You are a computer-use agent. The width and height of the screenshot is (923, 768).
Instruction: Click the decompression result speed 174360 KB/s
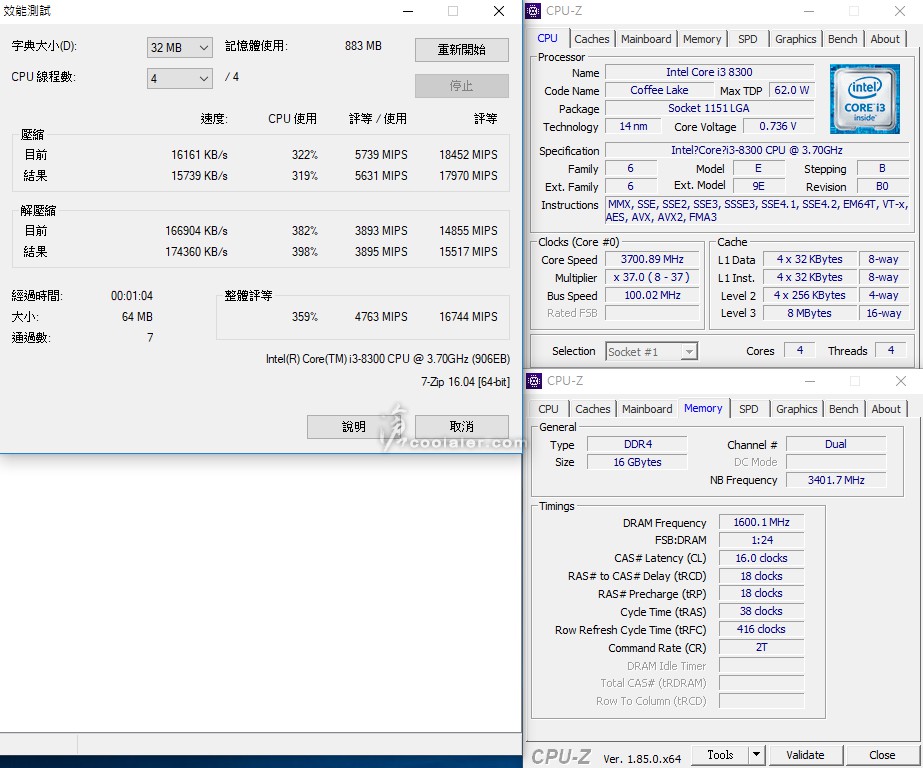click(x=196, y=251)
